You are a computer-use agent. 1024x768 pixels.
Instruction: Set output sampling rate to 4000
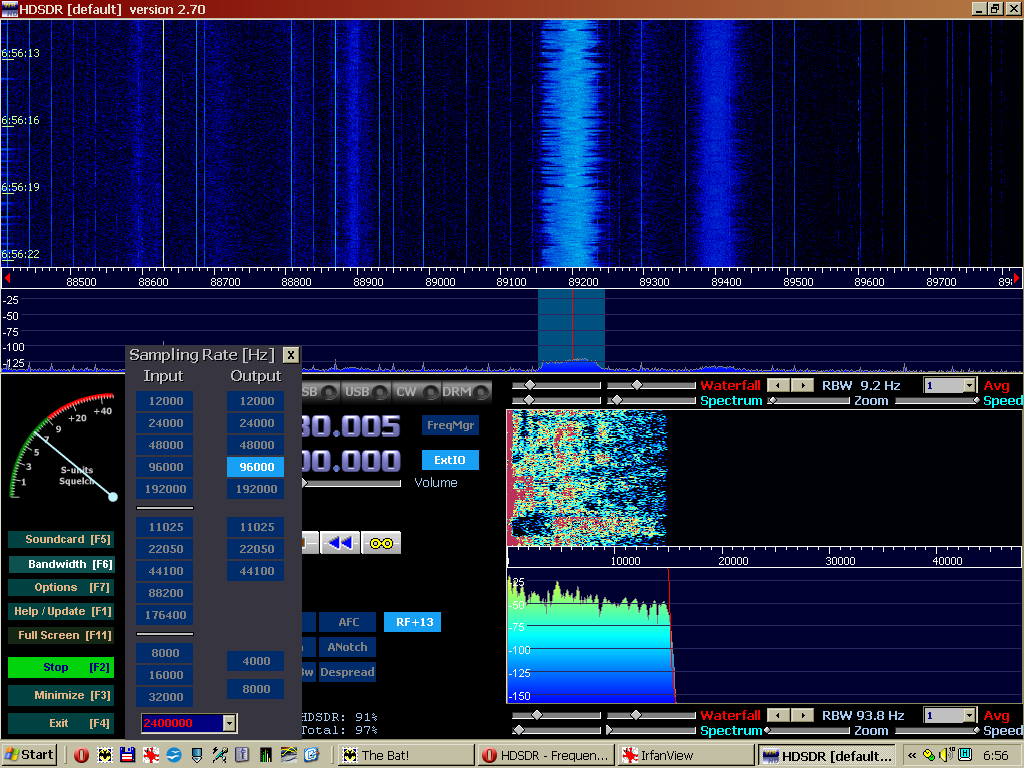click(x=255, y=661)
